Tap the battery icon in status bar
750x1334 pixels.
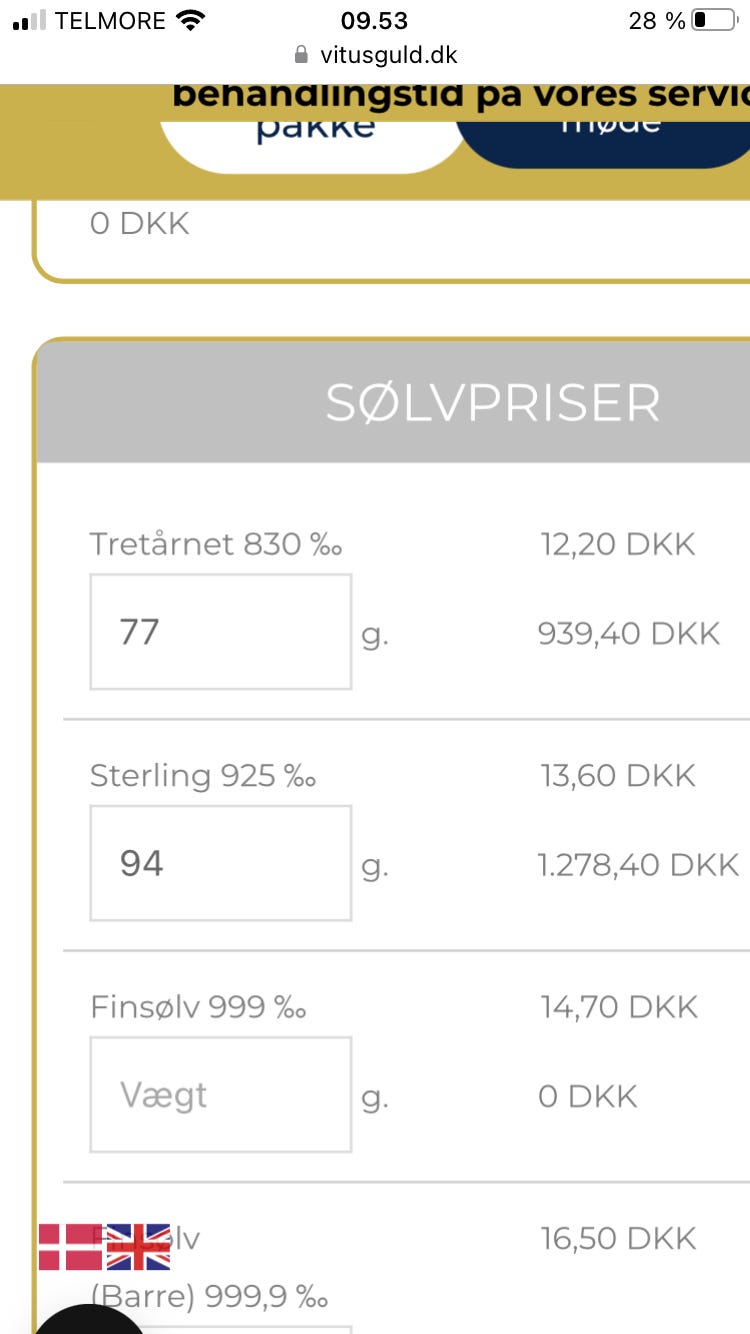click(x=713, y=20)
